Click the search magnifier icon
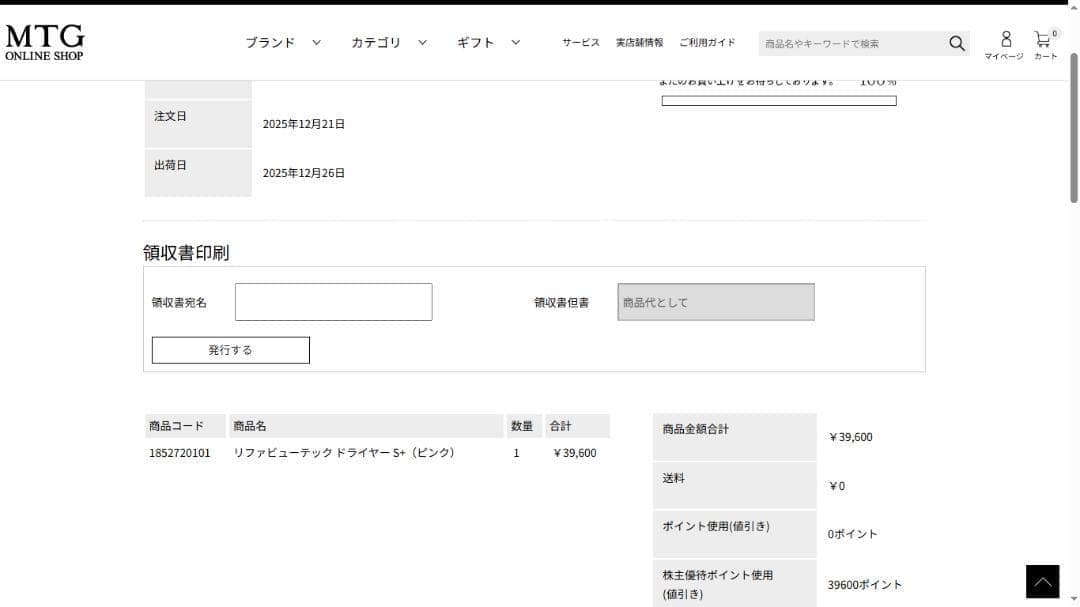Screen dimensions: 1080x607 pyautogui.click(x=956, y=43)
